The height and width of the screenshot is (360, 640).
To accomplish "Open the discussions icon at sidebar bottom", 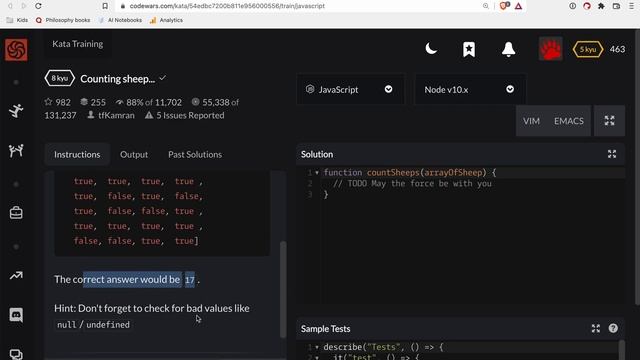I will point(16,353).
